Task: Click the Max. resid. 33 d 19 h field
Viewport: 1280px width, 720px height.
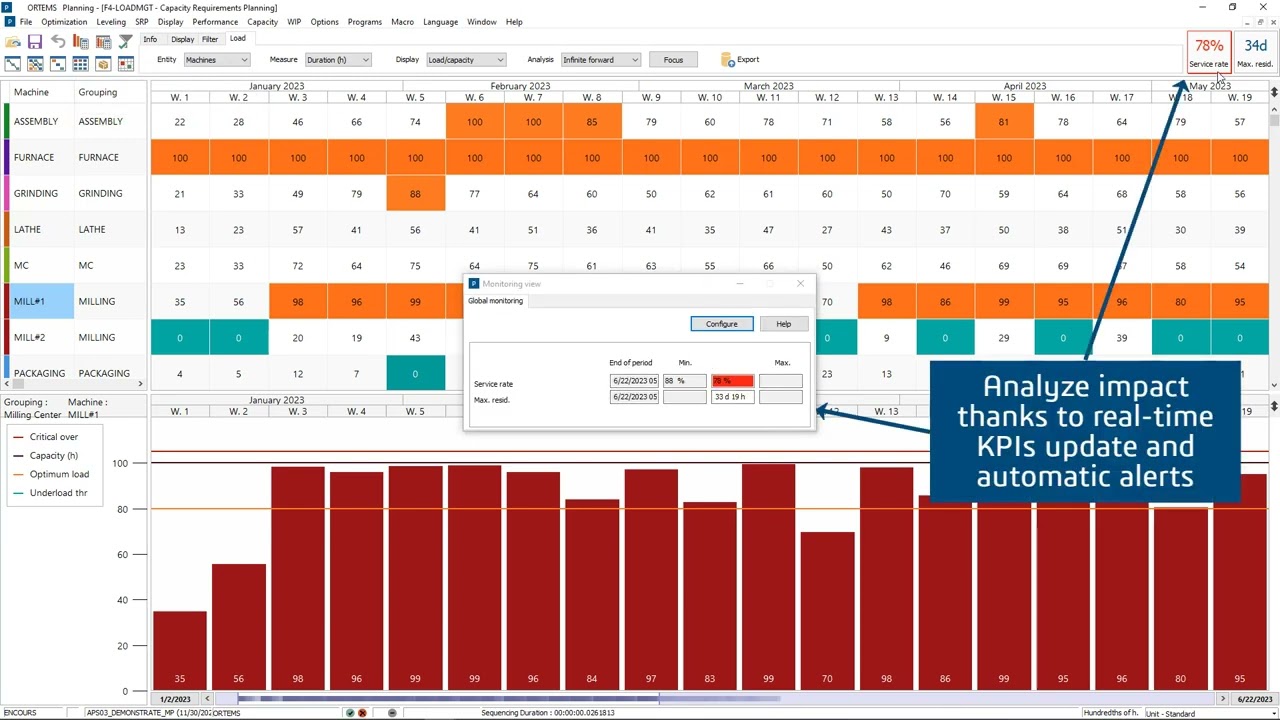Action: (732, 397)
